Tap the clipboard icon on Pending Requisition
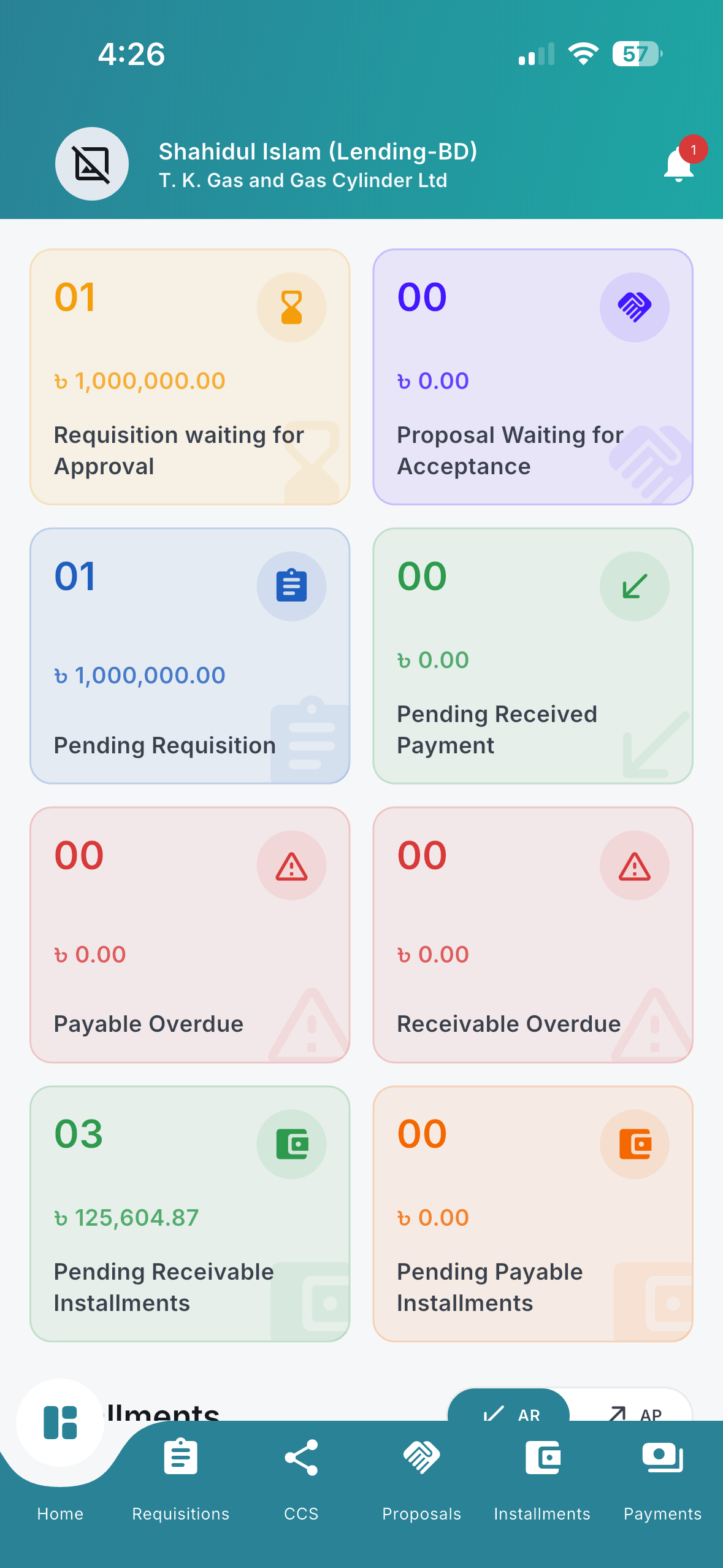 click(291, 586)
